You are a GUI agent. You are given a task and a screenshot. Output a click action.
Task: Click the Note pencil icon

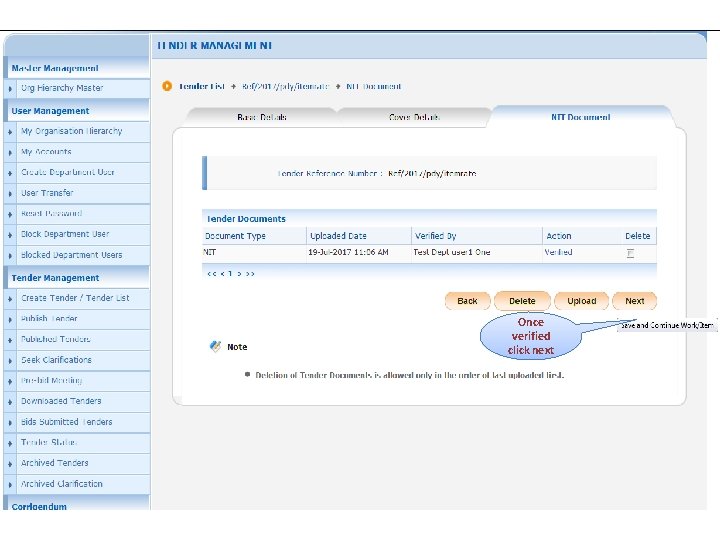(215, 346)
